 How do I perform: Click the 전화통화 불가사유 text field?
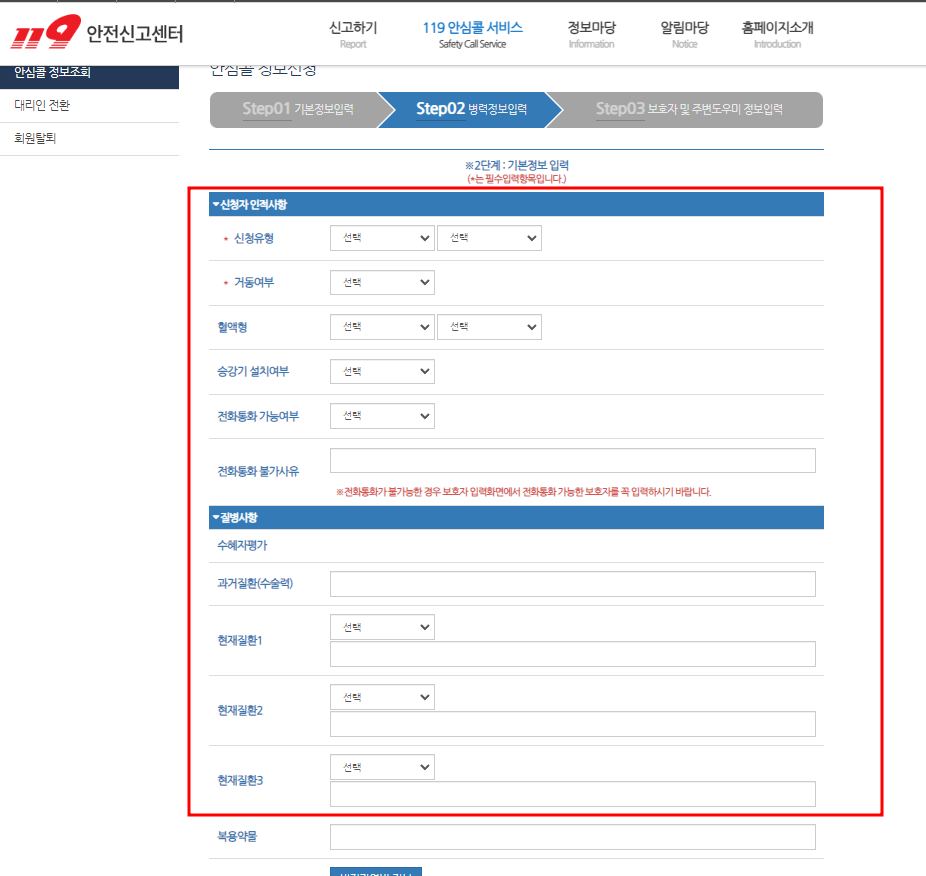click(x=573, y=461)
